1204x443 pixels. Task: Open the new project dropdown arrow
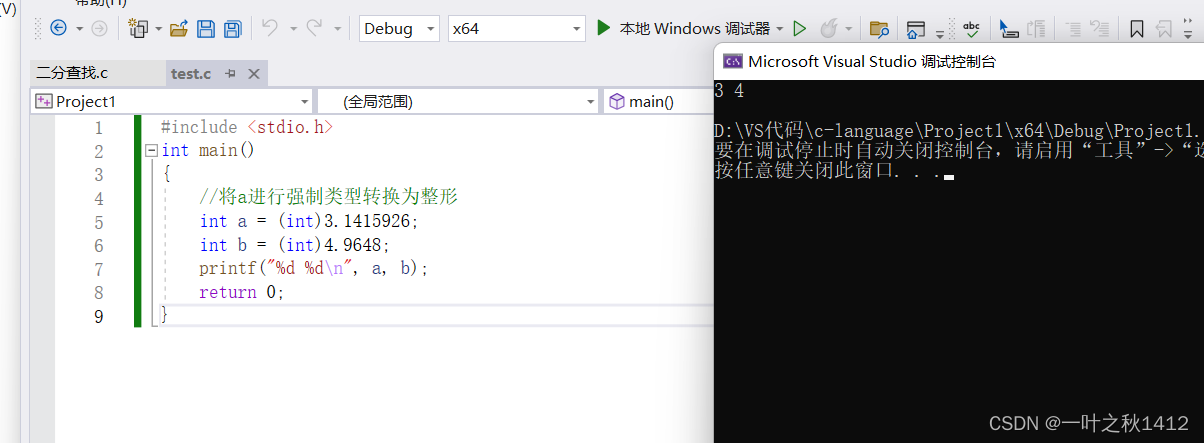pyautogui.click(x=158, y=29)
